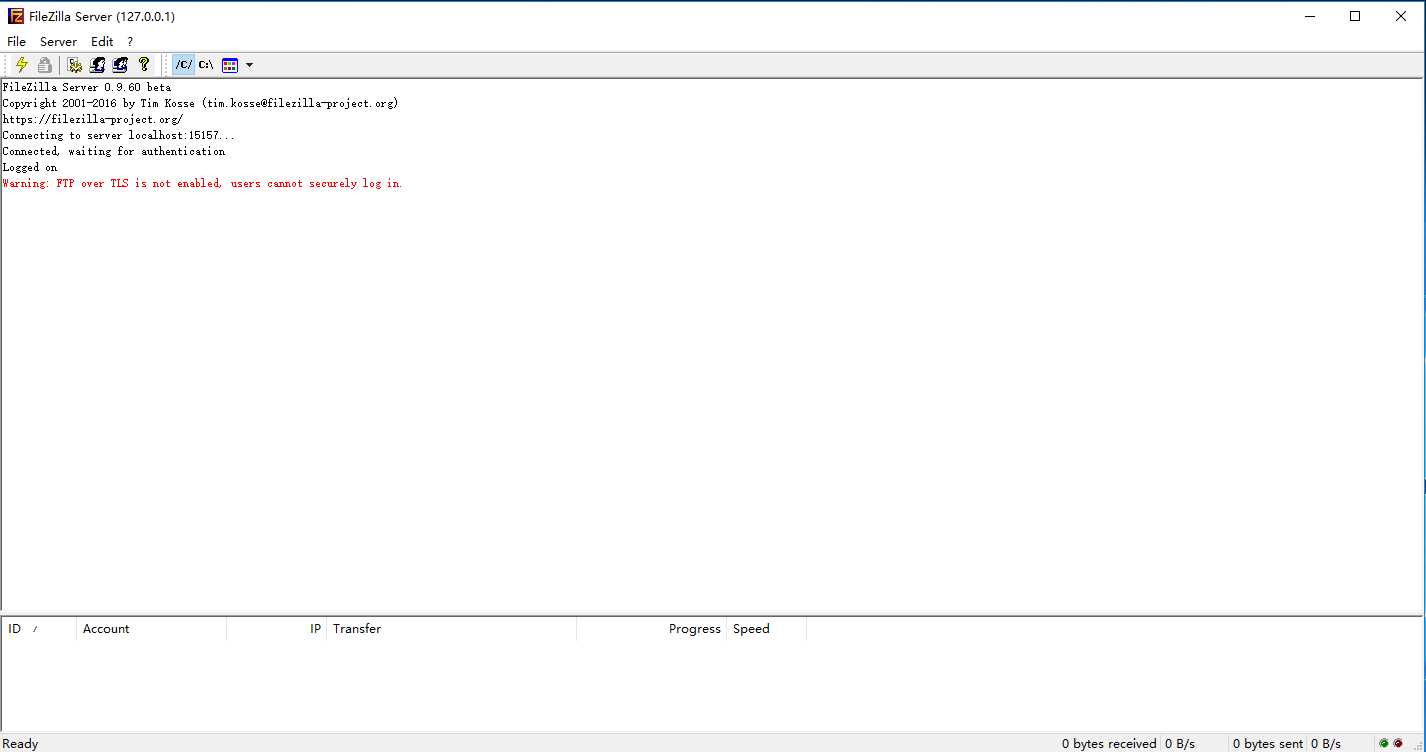
Task: Click 'Connecting to server localhost:15157...' line
Action: [119, 136]
